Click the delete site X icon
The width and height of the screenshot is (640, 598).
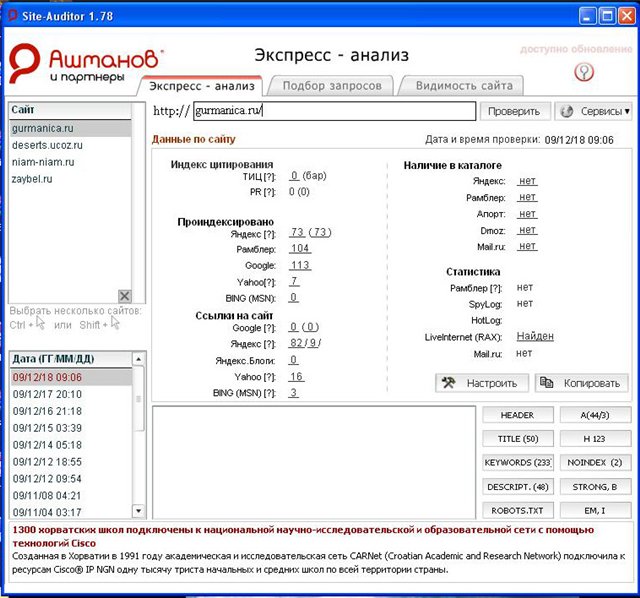tap(125, 295)
